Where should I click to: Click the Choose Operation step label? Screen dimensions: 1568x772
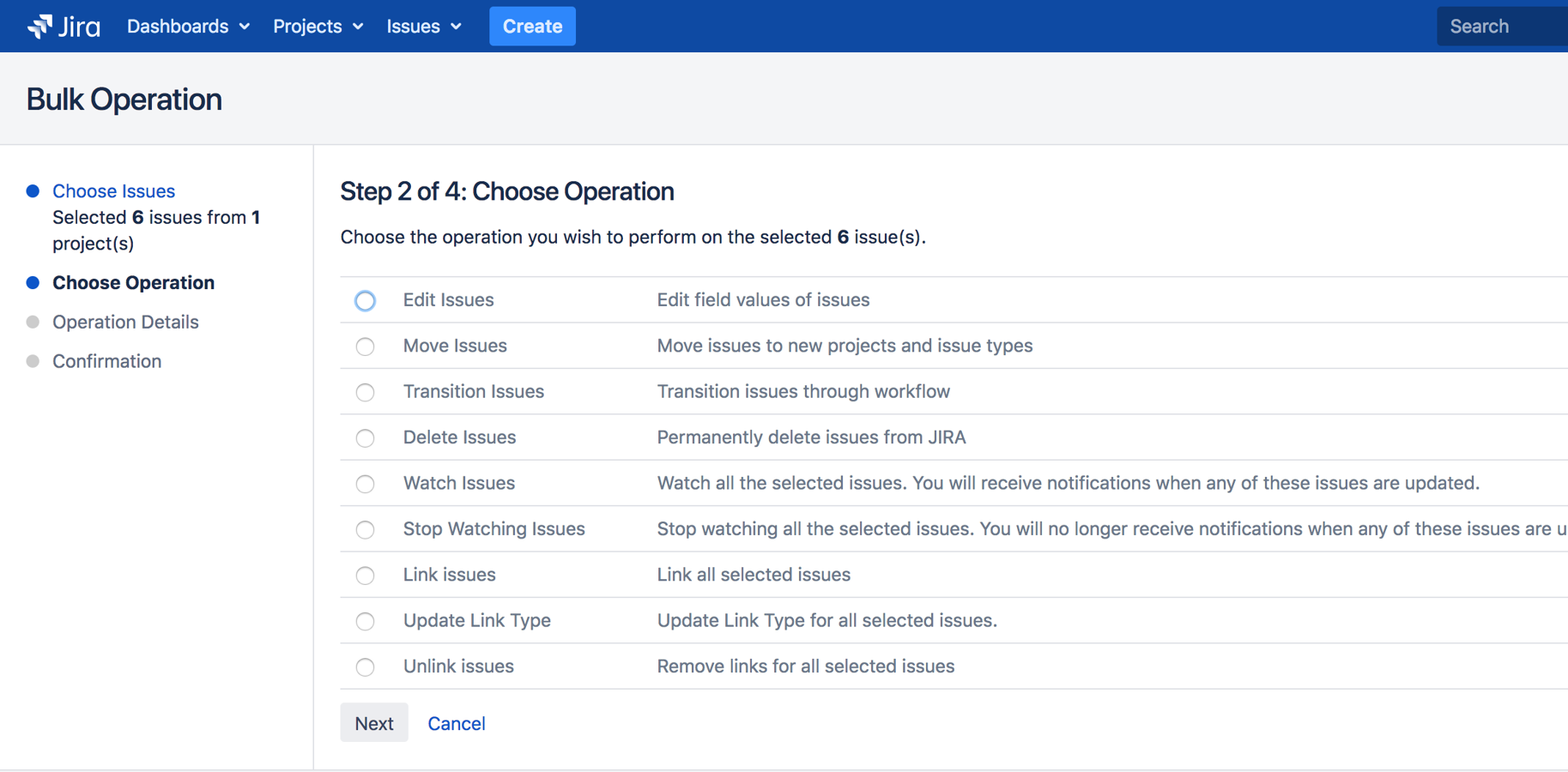click(x=133, y=283)
